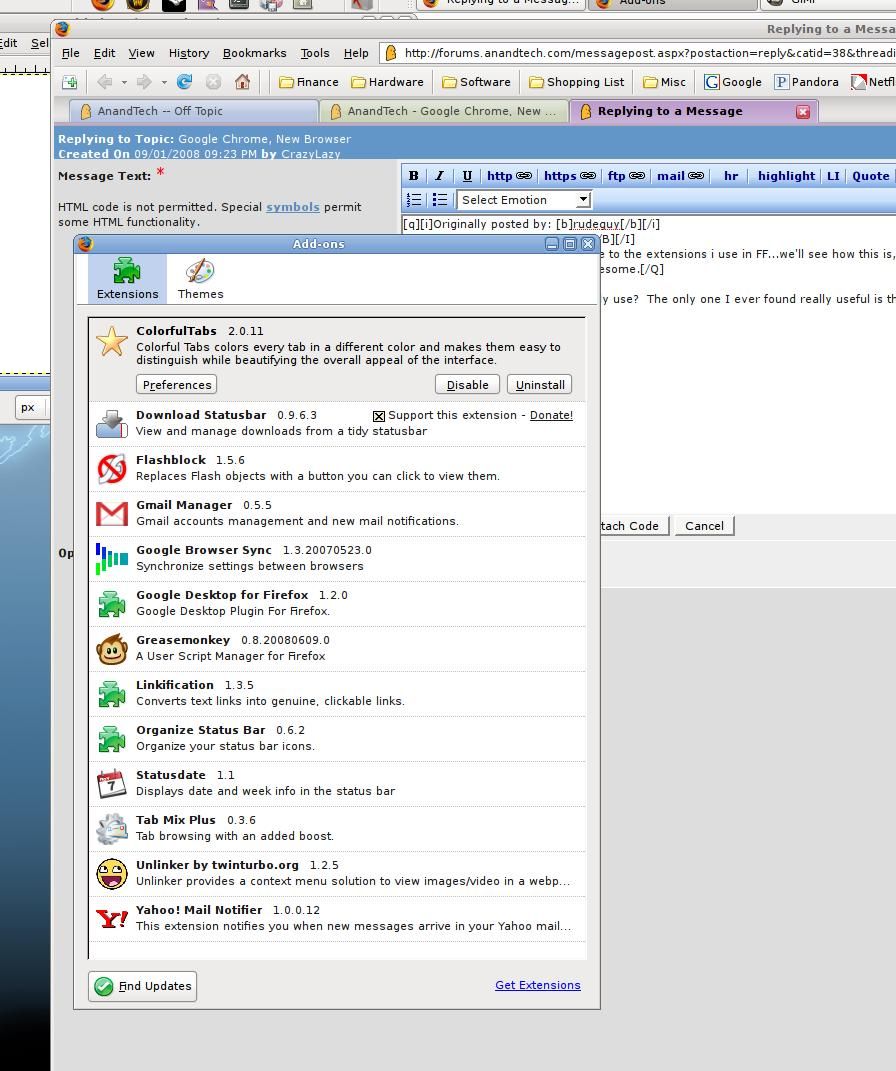The width and height of the screenshot is (896, 1071).
Task: Open the Tools menu
Action: [x=314, y=53]
